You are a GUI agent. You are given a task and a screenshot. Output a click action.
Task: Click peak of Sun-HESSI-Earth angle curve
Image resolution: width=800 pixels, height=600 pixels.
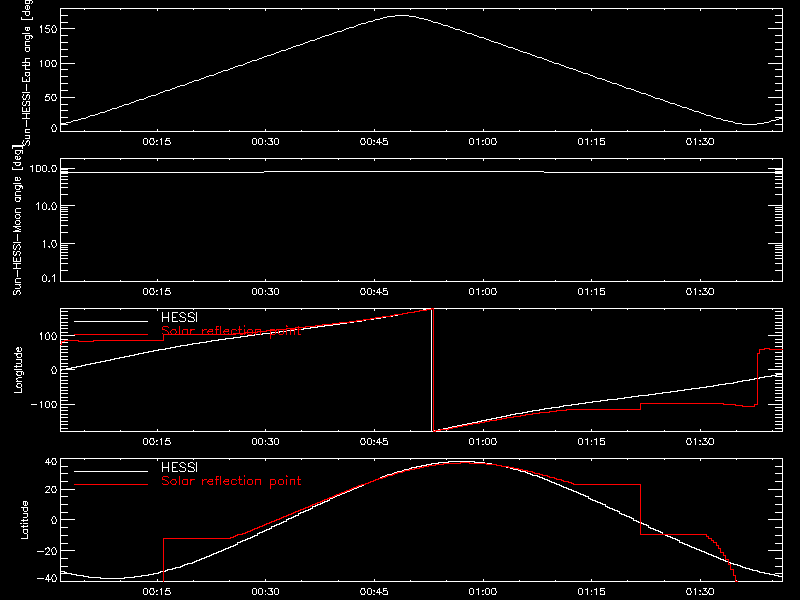pyautogui.click(x=403, y=16)
